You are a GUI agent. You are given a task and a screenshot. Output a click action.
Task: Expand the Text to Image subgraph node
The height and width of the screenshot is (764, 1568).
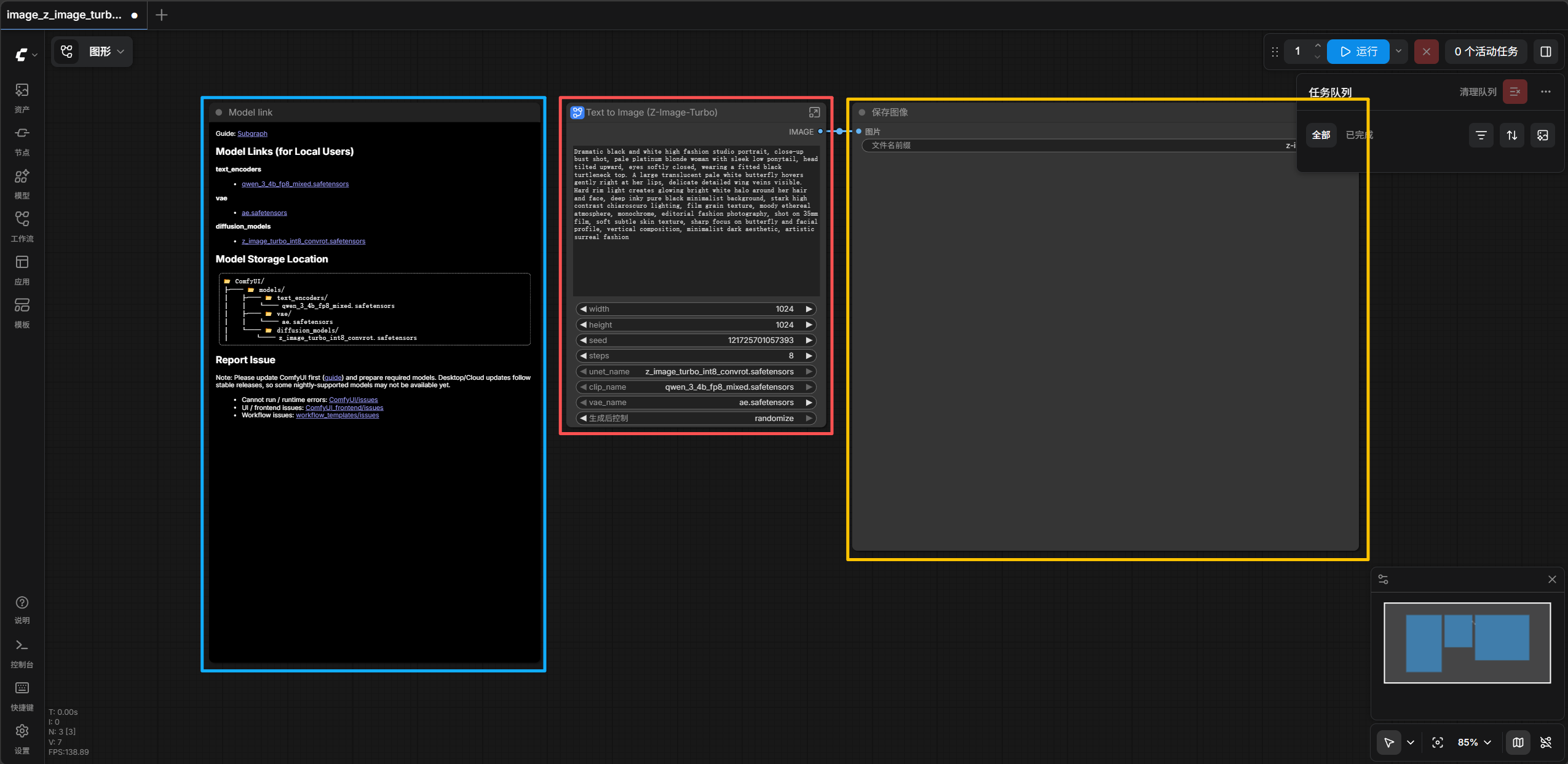(814, 112)
